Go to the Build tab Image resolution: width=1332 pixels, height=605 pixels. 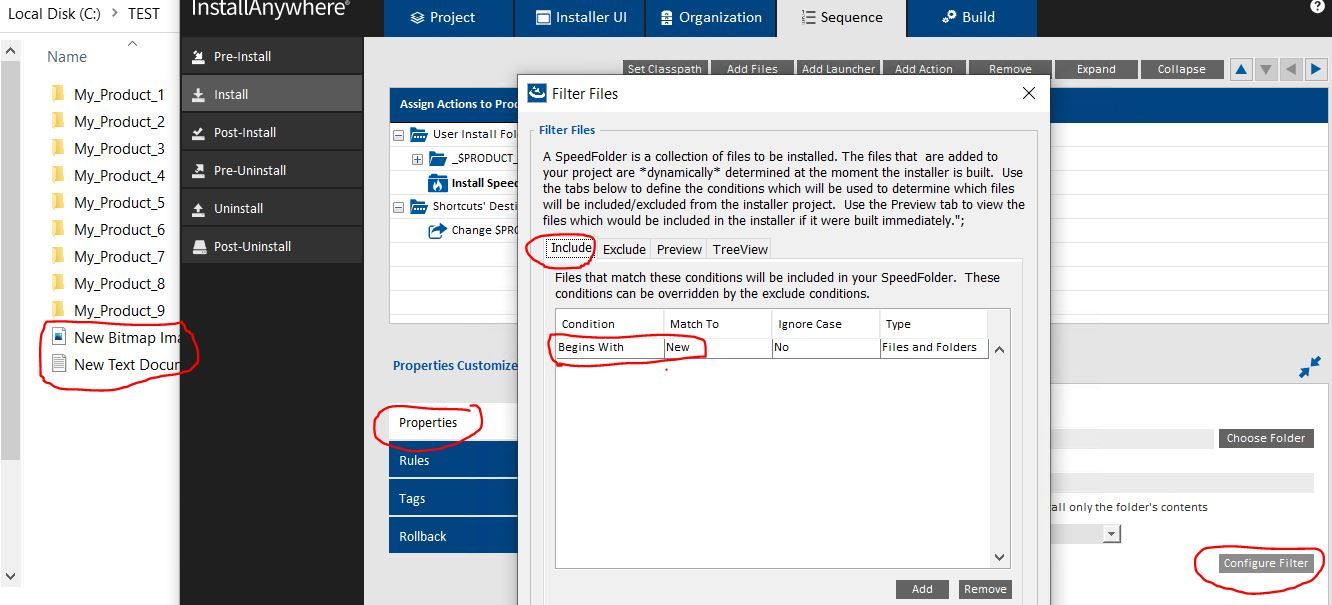971,18
